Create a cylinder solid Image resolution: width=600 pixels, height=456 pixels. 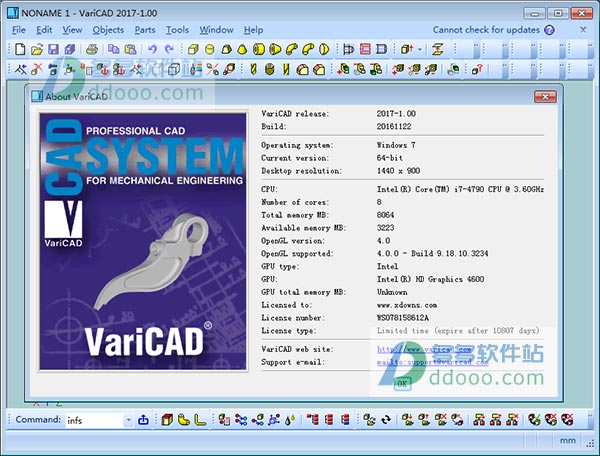[209, 49]
